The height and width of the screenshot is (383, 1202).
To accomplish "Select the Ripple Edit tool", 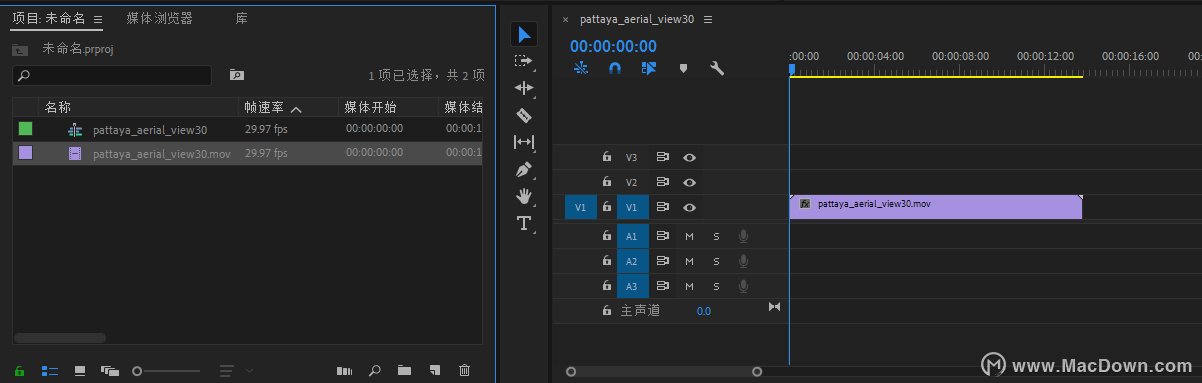I will [x=524, y=88].
